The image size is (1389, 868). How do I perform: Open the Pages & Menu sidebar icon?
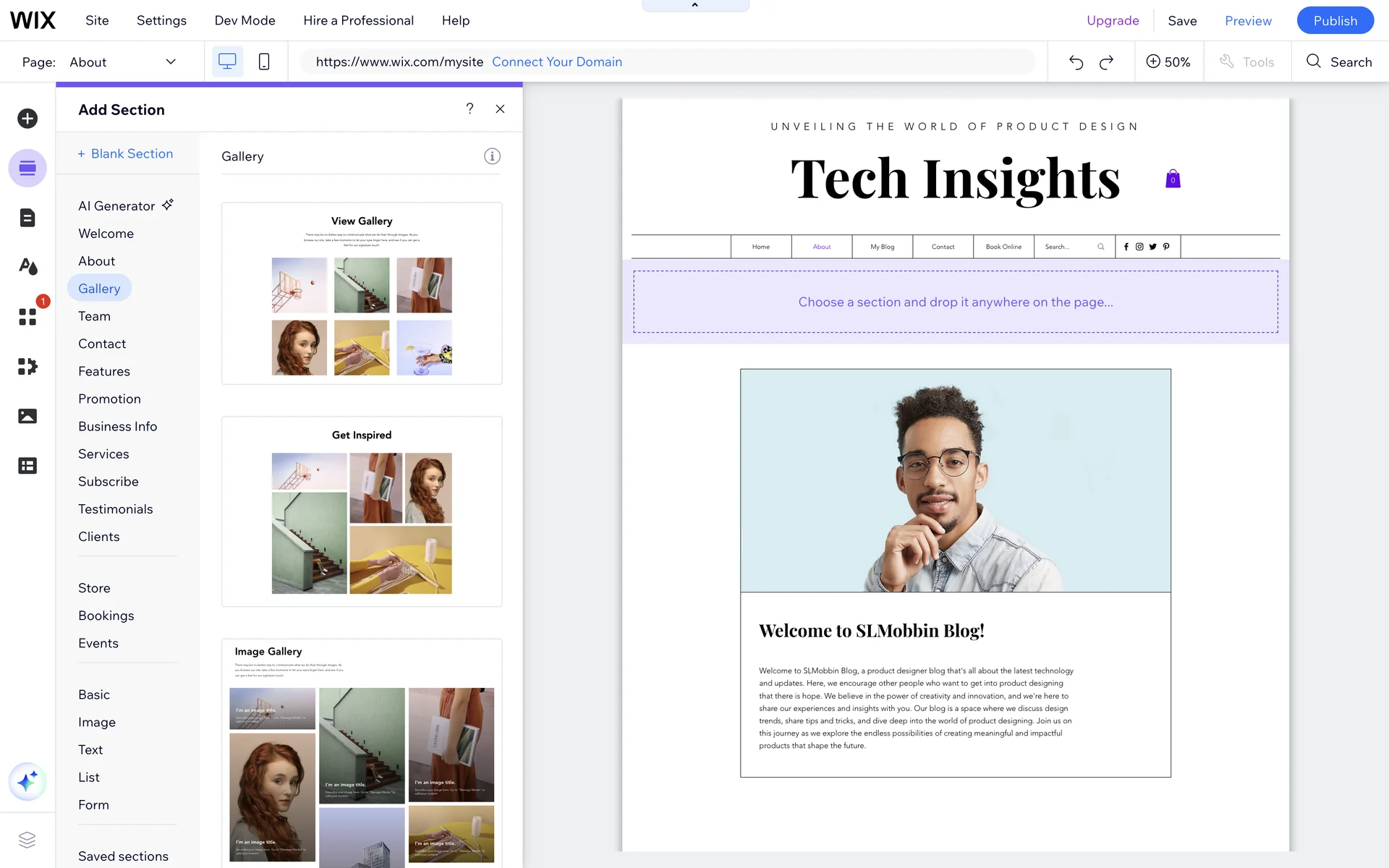coord(27,218)
